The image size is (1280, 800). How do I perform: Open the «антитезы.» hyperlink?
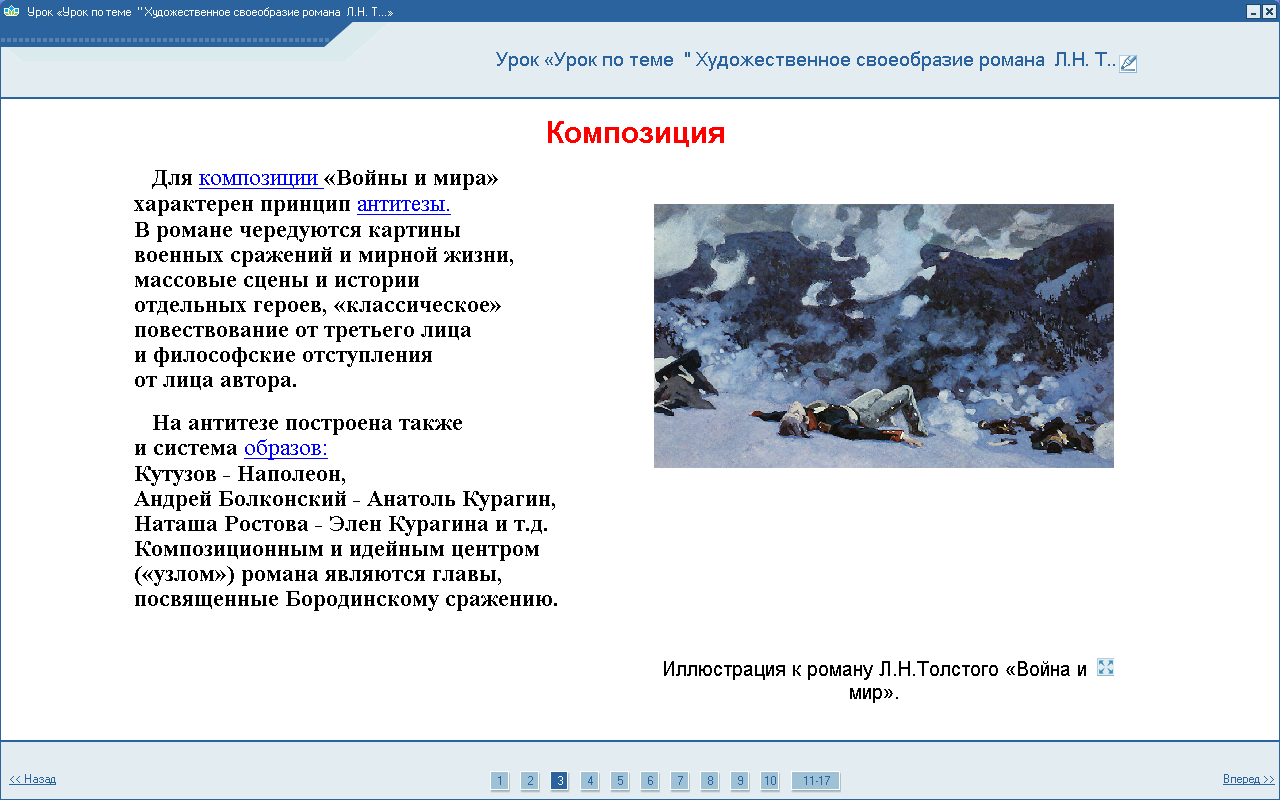coord(404,205)
